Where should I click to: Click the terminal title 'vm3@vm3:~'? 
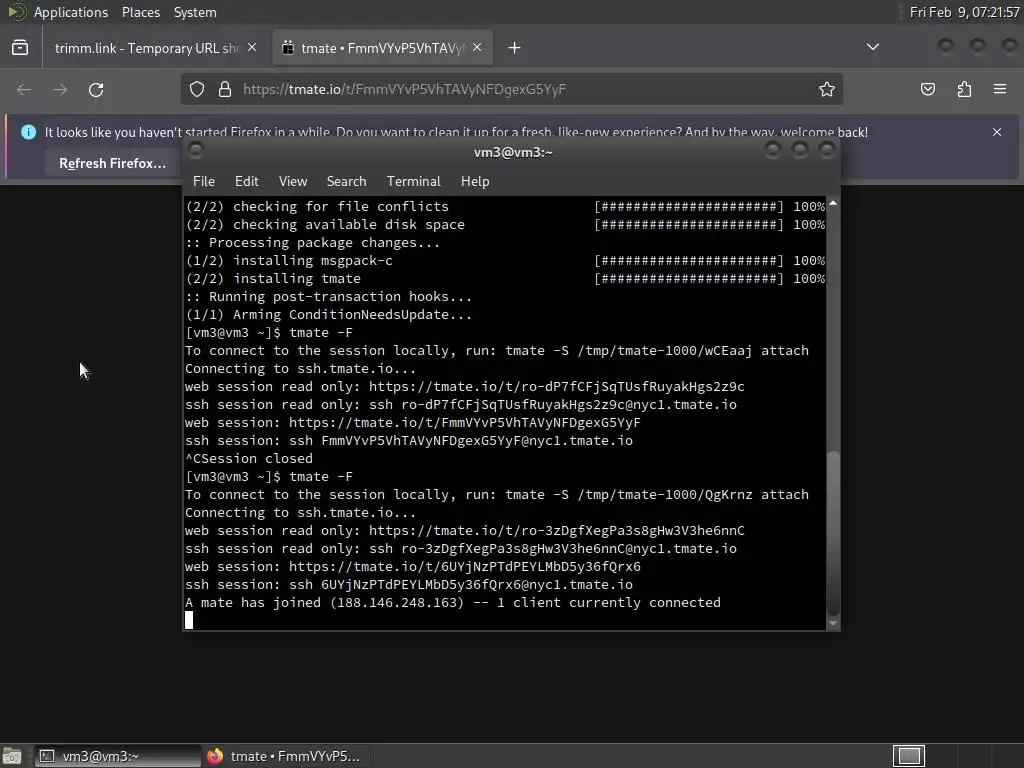pyautogui.click(x=513, y=152)
